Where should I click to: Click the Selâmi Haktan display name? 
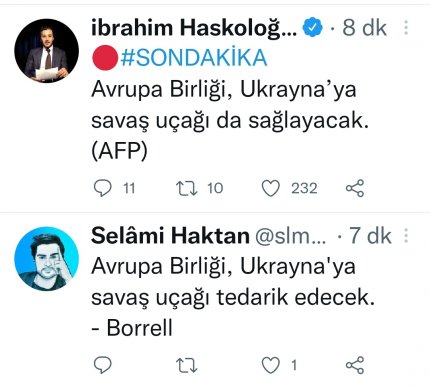(170, 236)
